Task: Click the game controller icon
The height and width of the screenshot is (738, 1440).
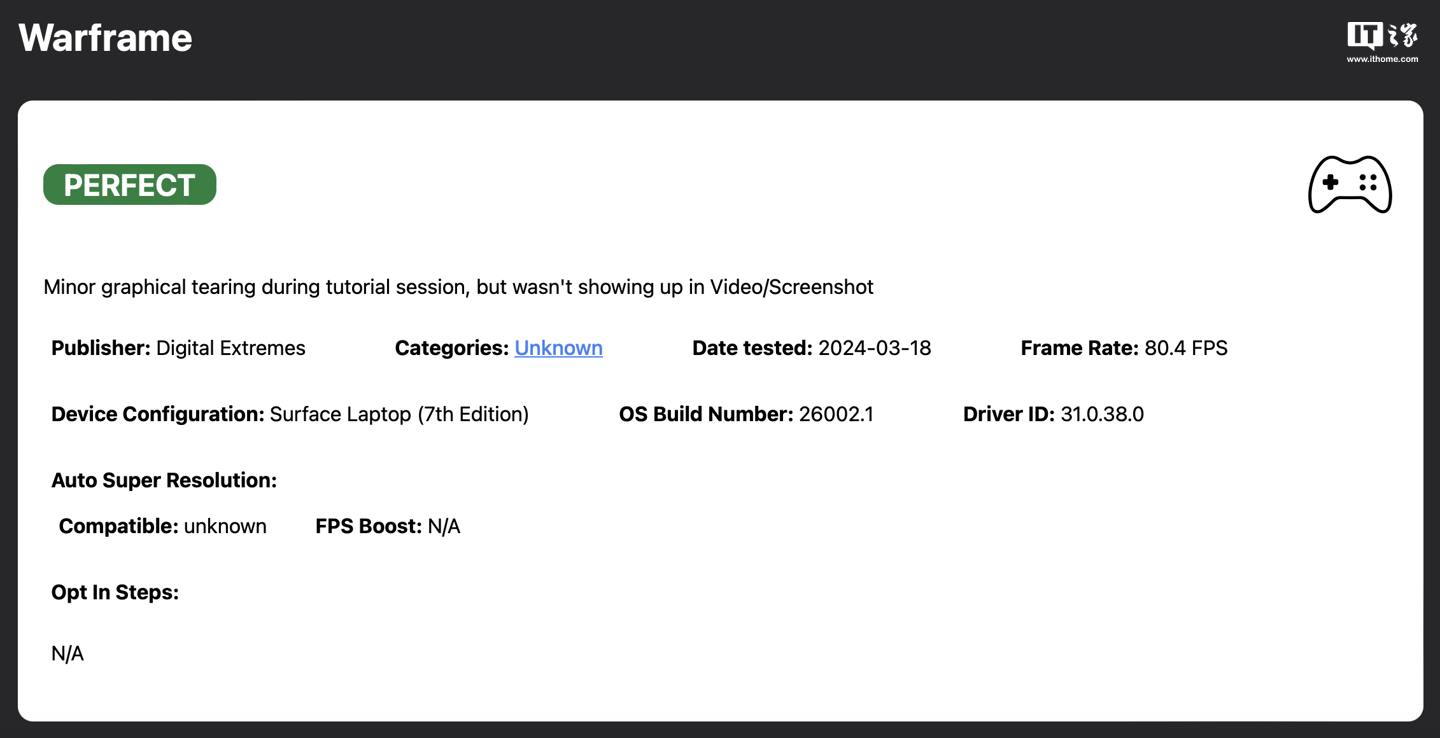Action: [x=1349, y=185]
